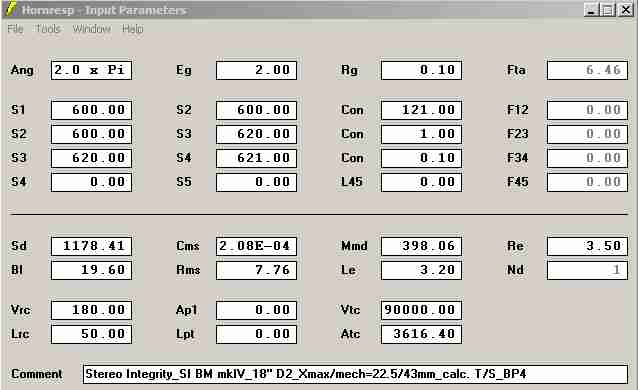
Task: Click the Cms label
Action: [188, 246]
